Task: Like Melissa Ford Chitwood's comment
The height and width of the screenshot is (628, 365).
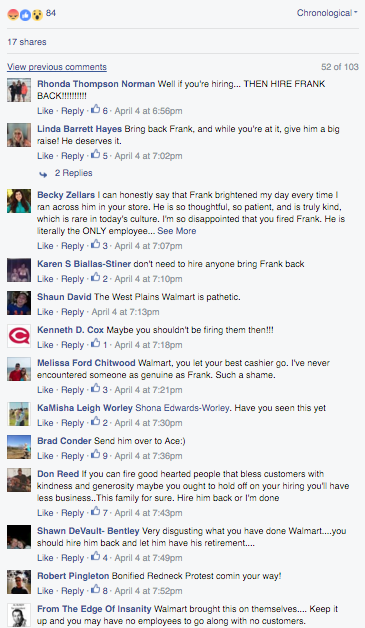Action: [45, 390]
